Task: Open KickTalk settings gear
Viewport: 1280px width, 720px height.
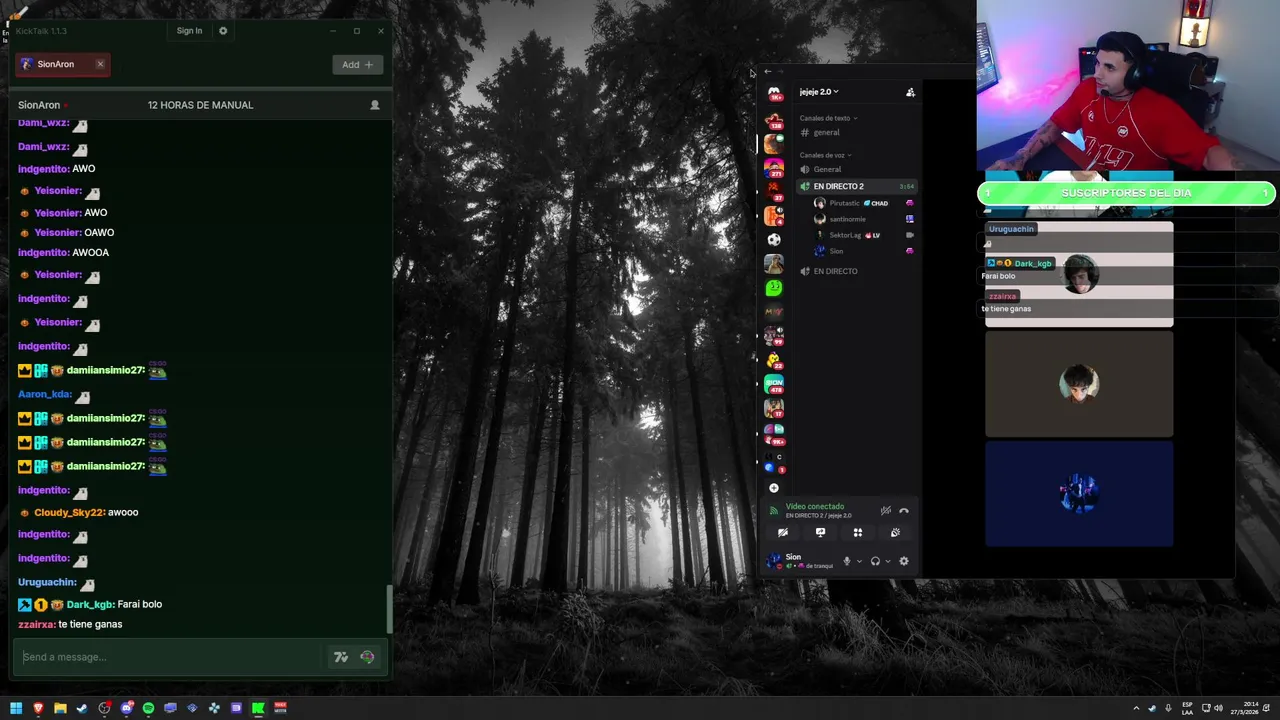Action: 223,31
